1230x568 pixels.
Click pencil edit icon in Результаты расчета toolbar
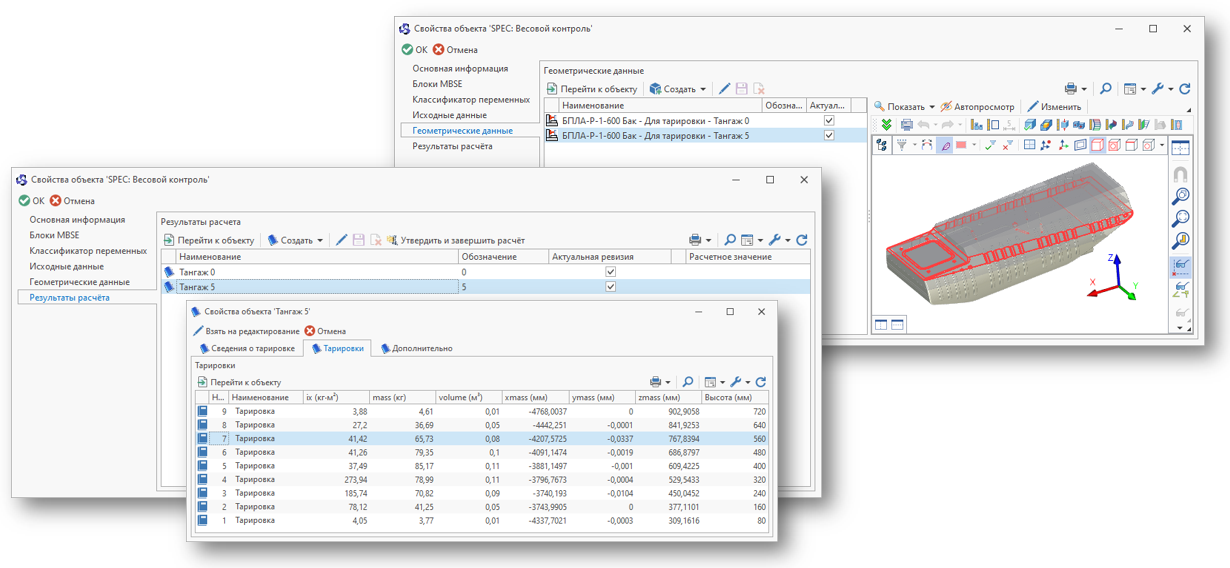(341, 240)
